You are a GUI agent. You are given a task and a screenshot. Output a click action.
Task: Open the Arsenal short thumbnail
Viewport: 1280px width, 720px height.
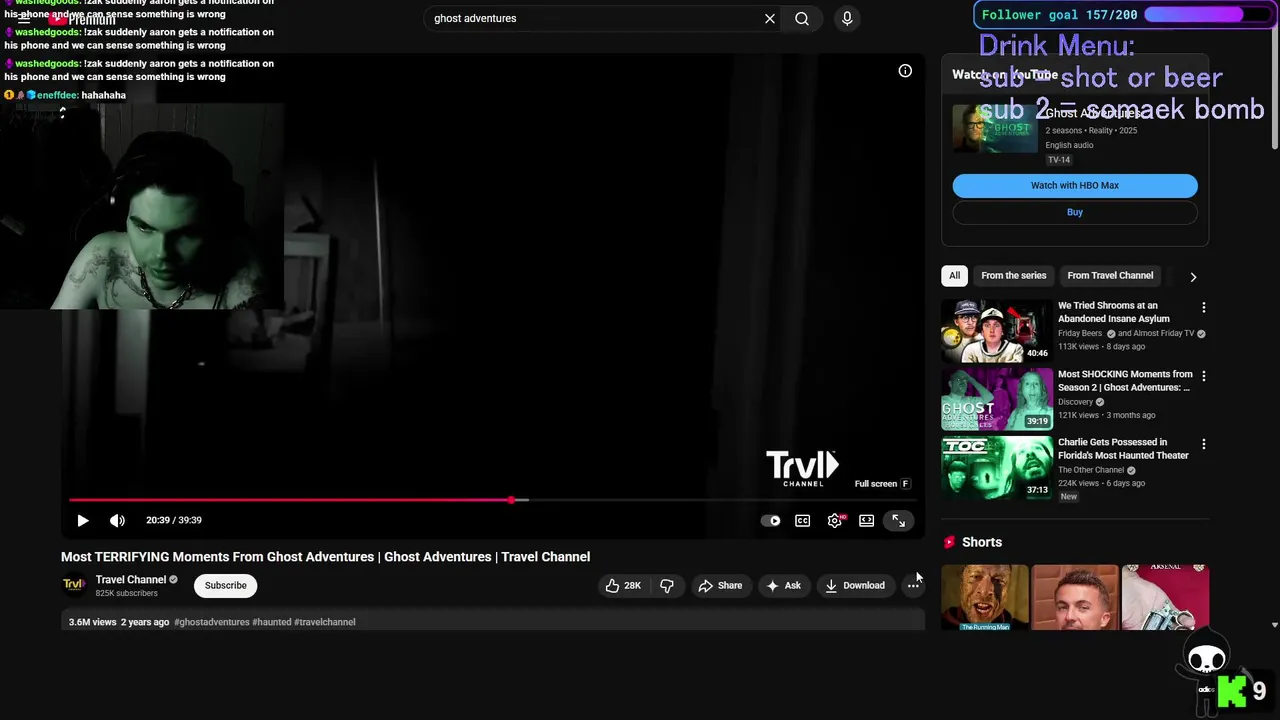[1165, 598]
